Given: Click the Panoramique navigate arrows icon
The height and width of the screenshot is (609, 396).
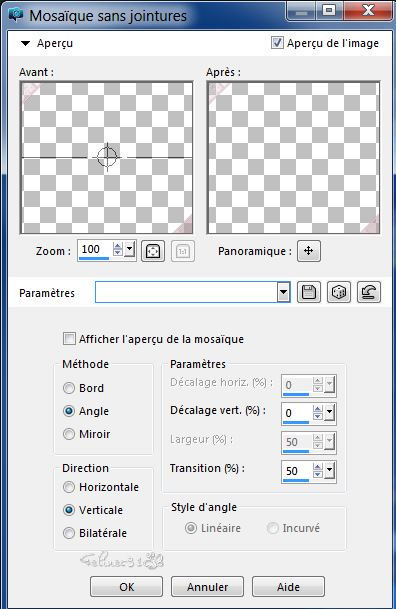Looking at the screenshot, I should coord(309,251).
